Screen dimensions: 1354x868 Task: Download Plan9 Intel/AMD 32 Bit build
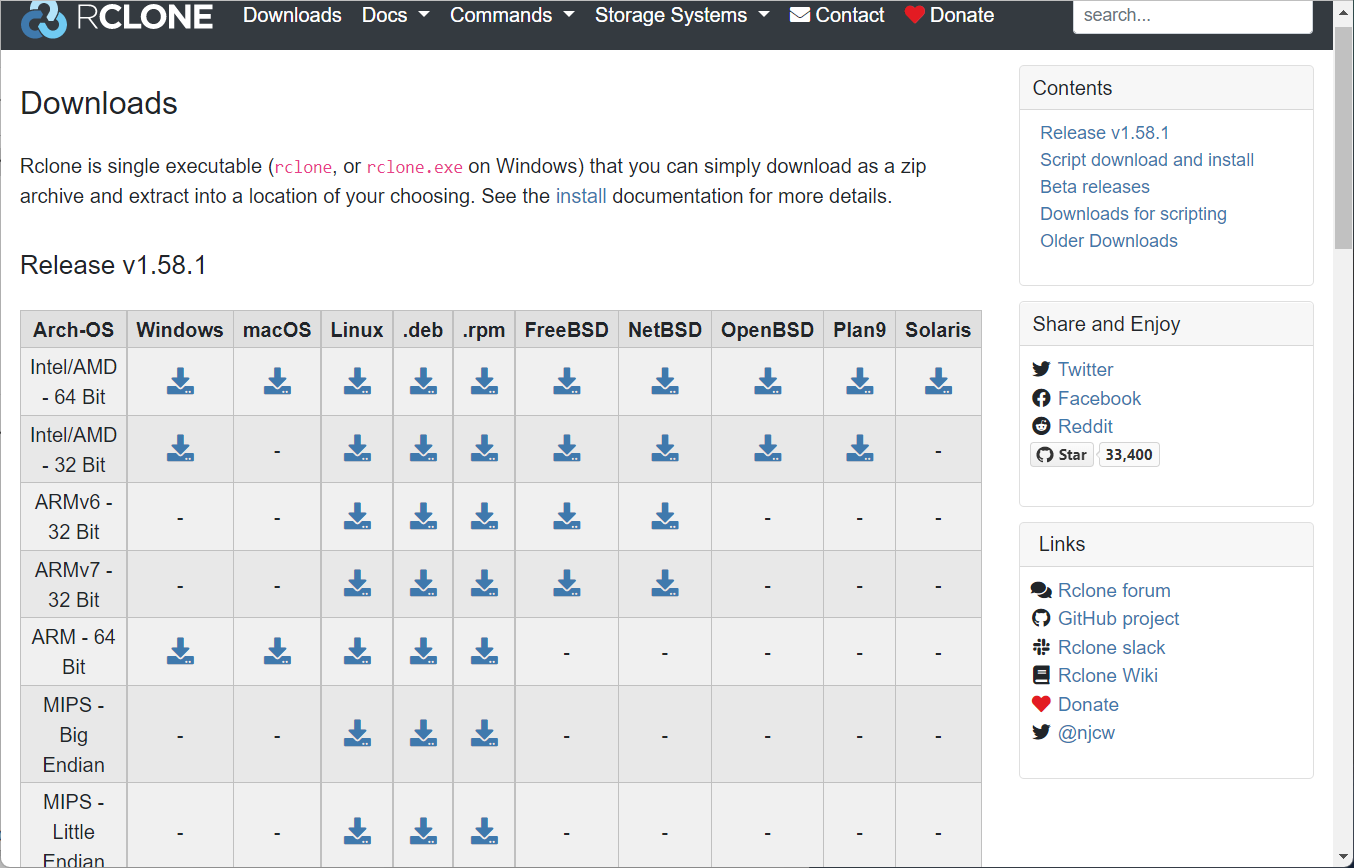click(x=860, y=448)
